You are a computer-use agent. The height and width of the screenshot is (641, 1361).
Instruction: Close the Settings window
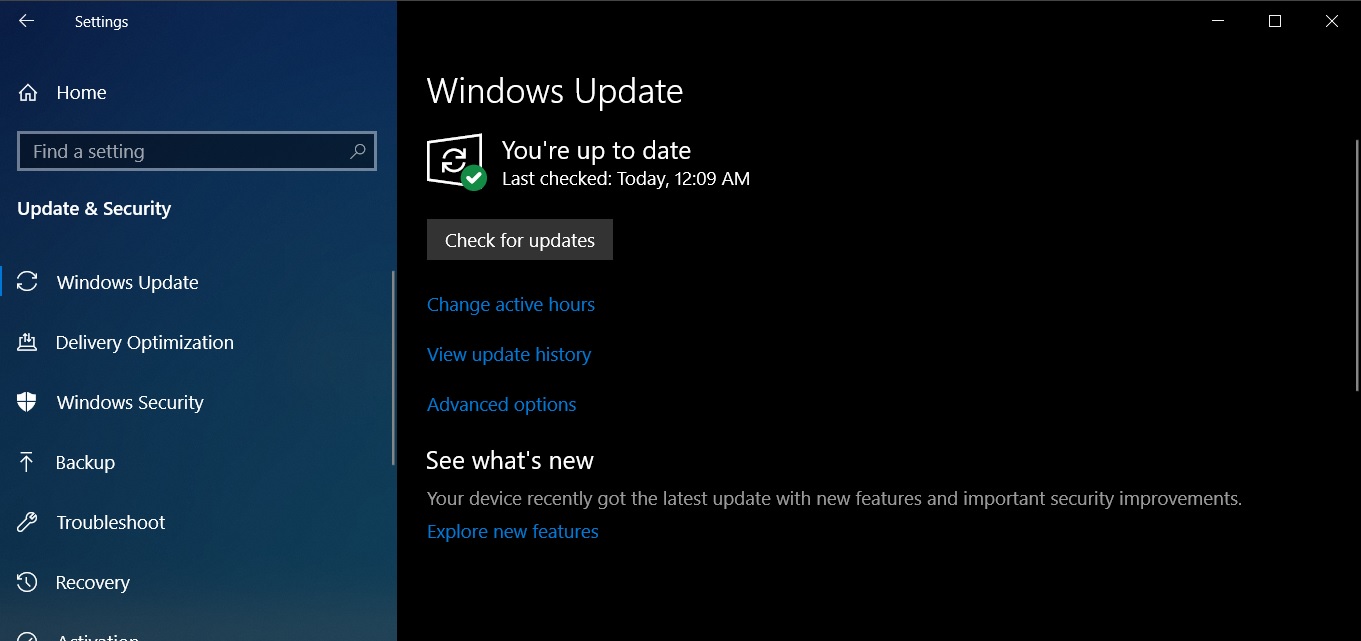point(1332,21)
